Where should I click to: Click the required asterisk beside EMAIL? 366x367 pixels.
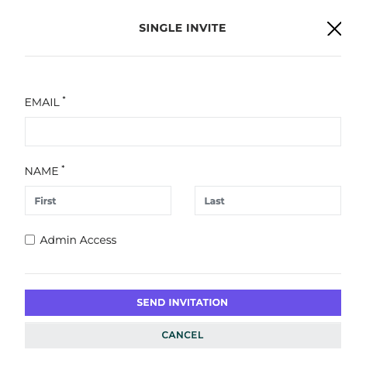click(64, 98)
